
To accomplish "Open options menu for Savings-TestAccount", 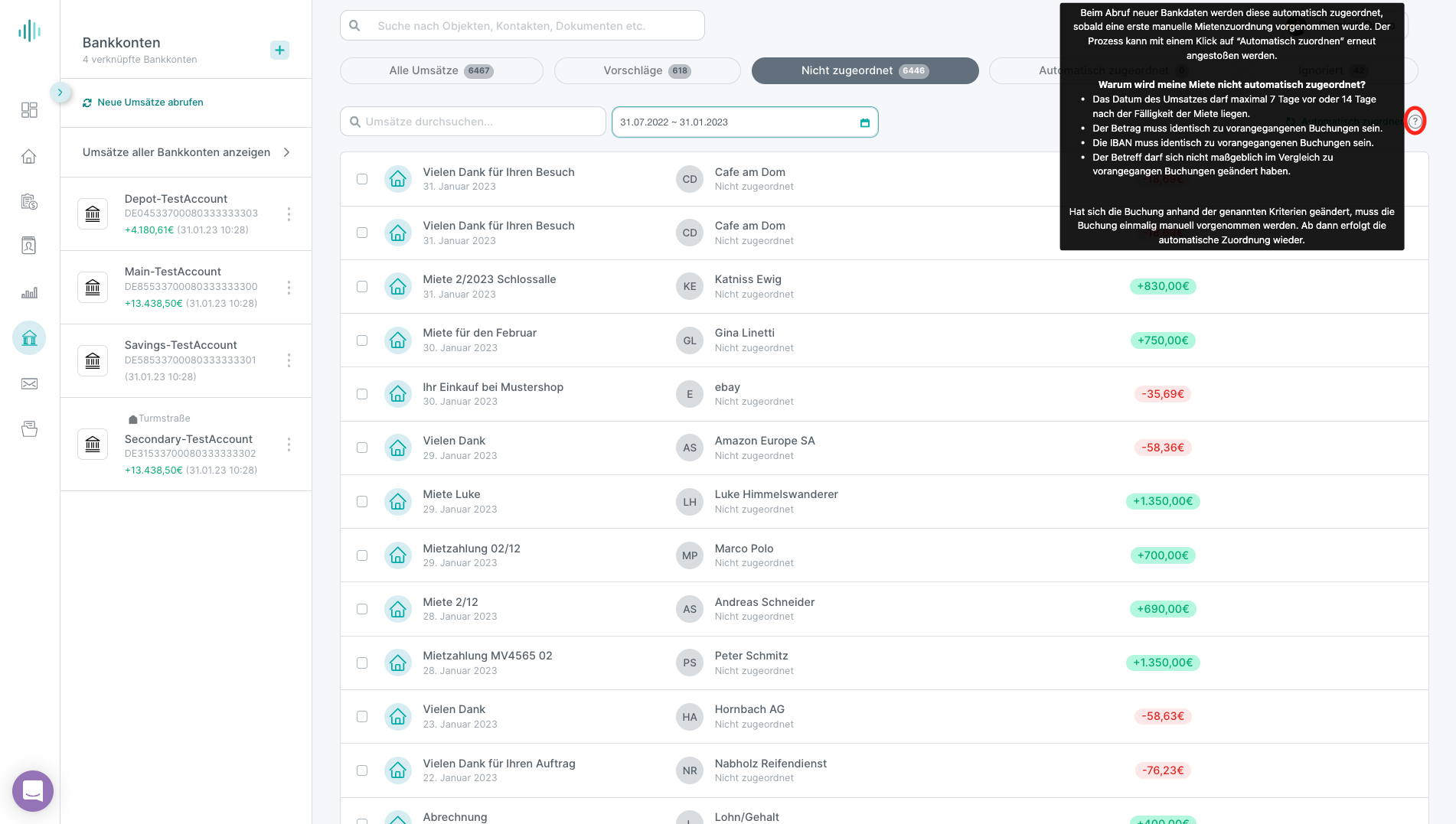I will point(289,360).
